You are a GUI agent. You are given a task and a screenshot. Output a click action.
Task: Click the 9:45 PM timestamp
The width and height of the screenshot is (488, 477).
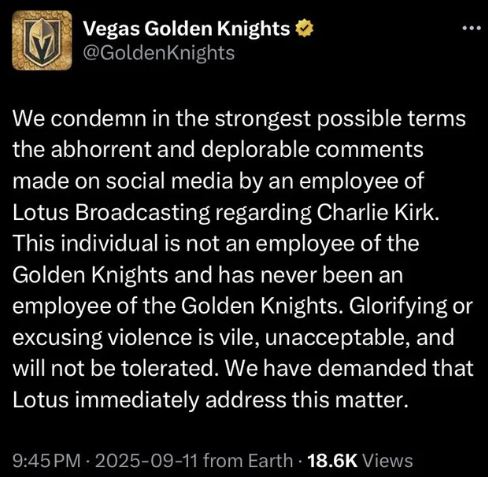pyautogui.click(x=47, y=461)
